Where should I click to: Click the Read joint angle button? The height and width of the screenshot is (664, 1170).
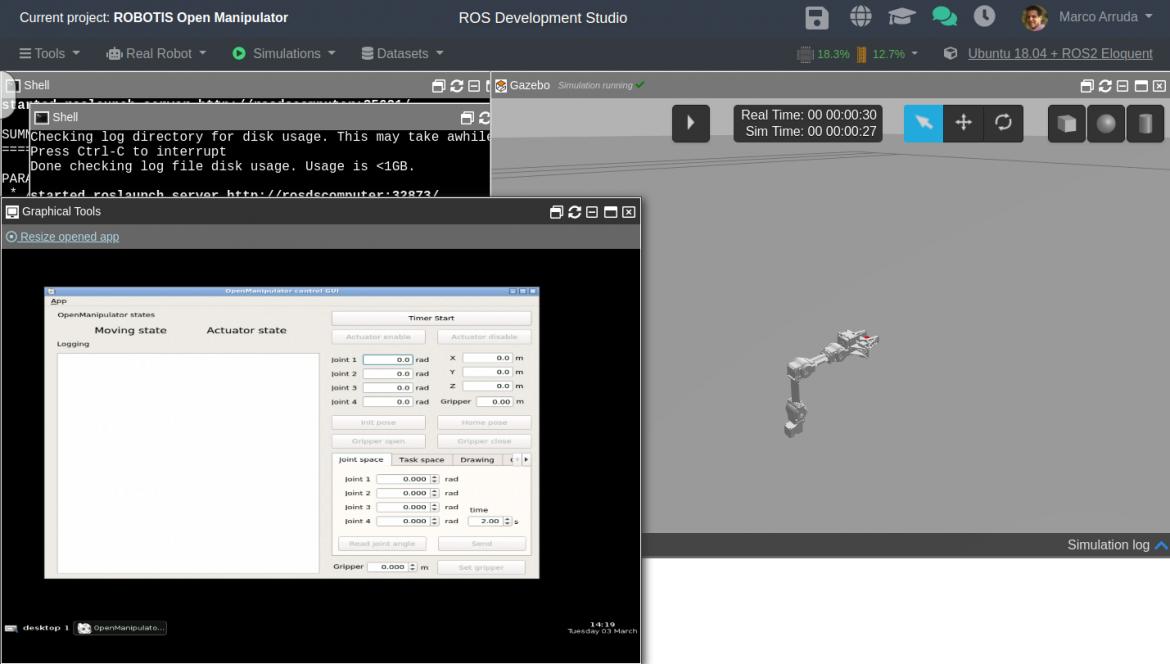pyautogui.click(x=382, y=544)
